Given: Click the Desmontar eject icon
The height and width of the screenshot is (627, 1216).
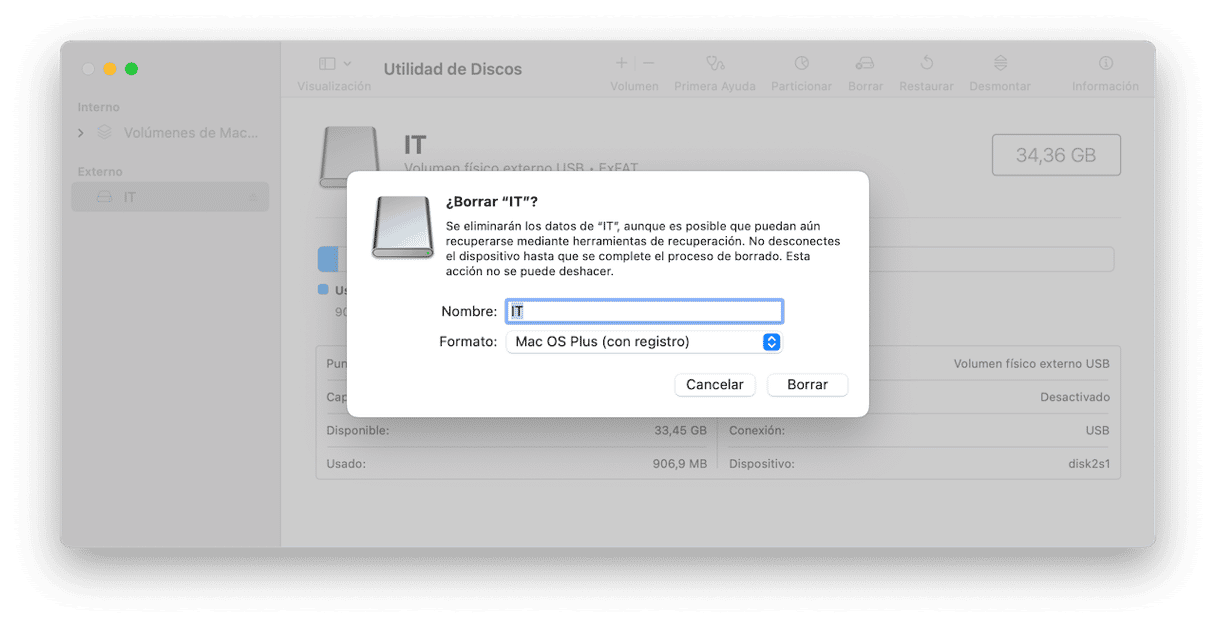Looking at the screenshot, I should pyautogui.click(x=1000, y=63).
